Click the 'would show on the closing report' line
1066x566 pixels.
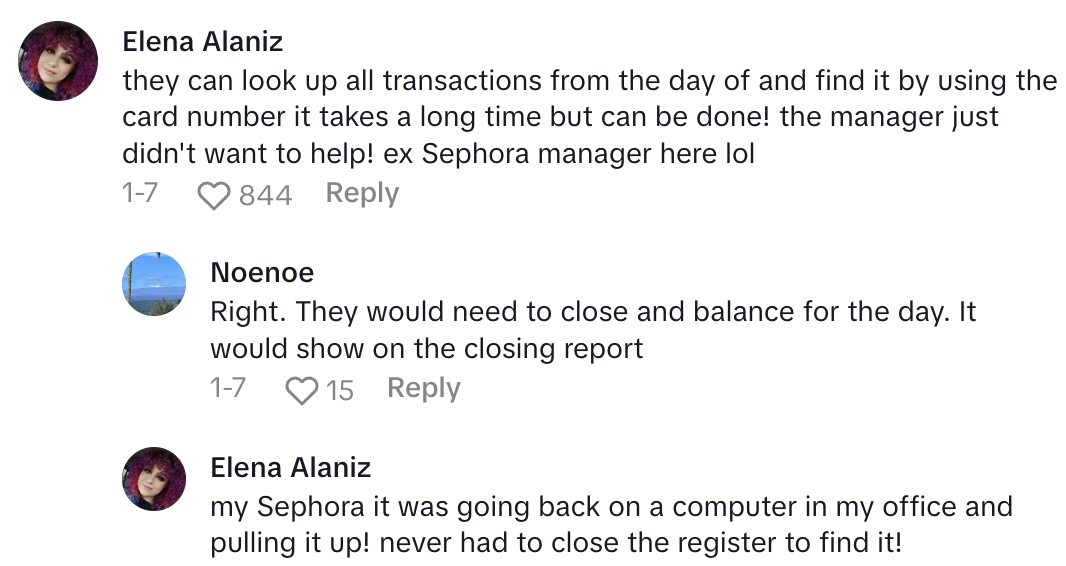pos(426,349)
